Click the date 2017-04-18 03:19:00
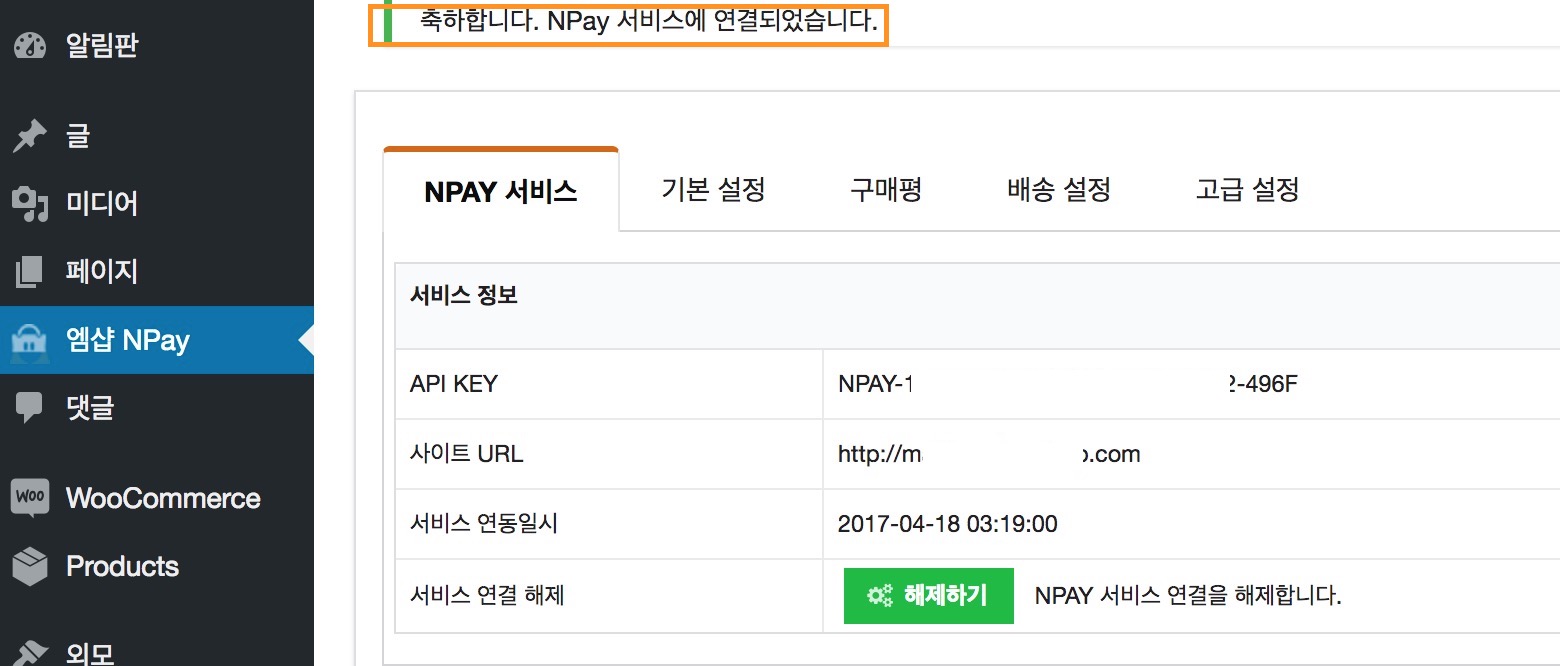 [x=948, y=524]
